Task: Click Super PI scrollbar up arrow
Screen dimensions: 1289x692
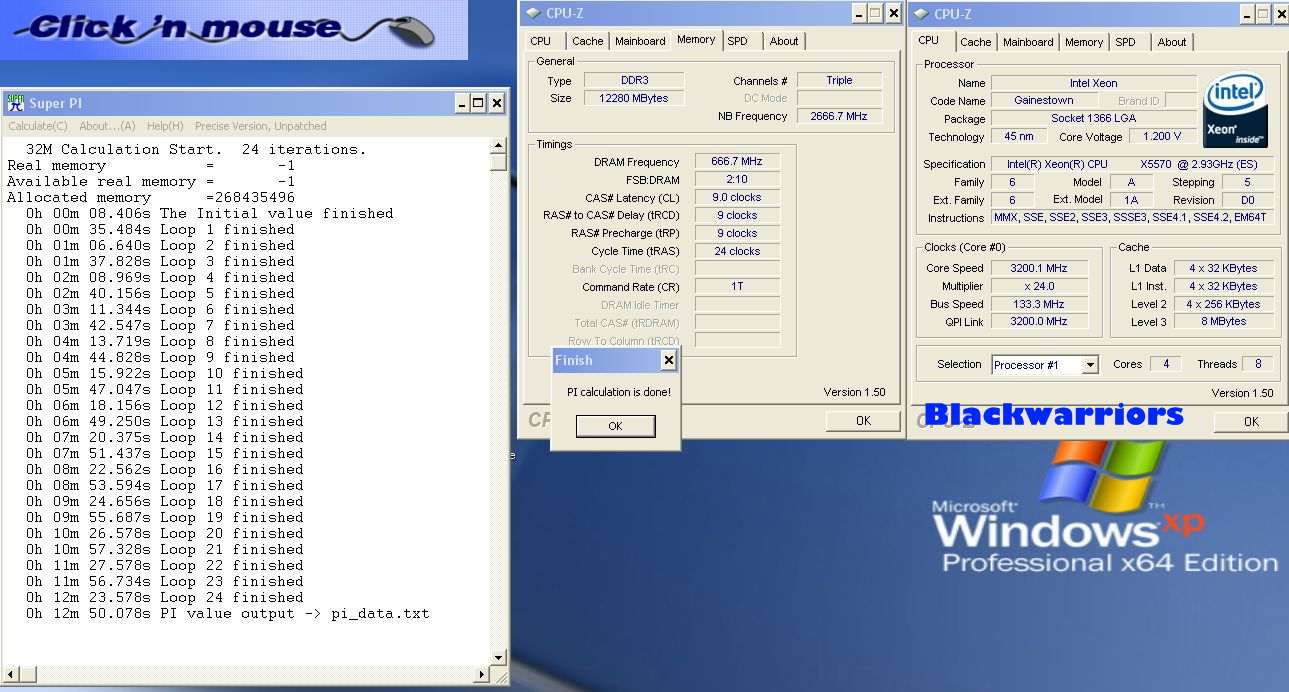Action: coord(499,146)
